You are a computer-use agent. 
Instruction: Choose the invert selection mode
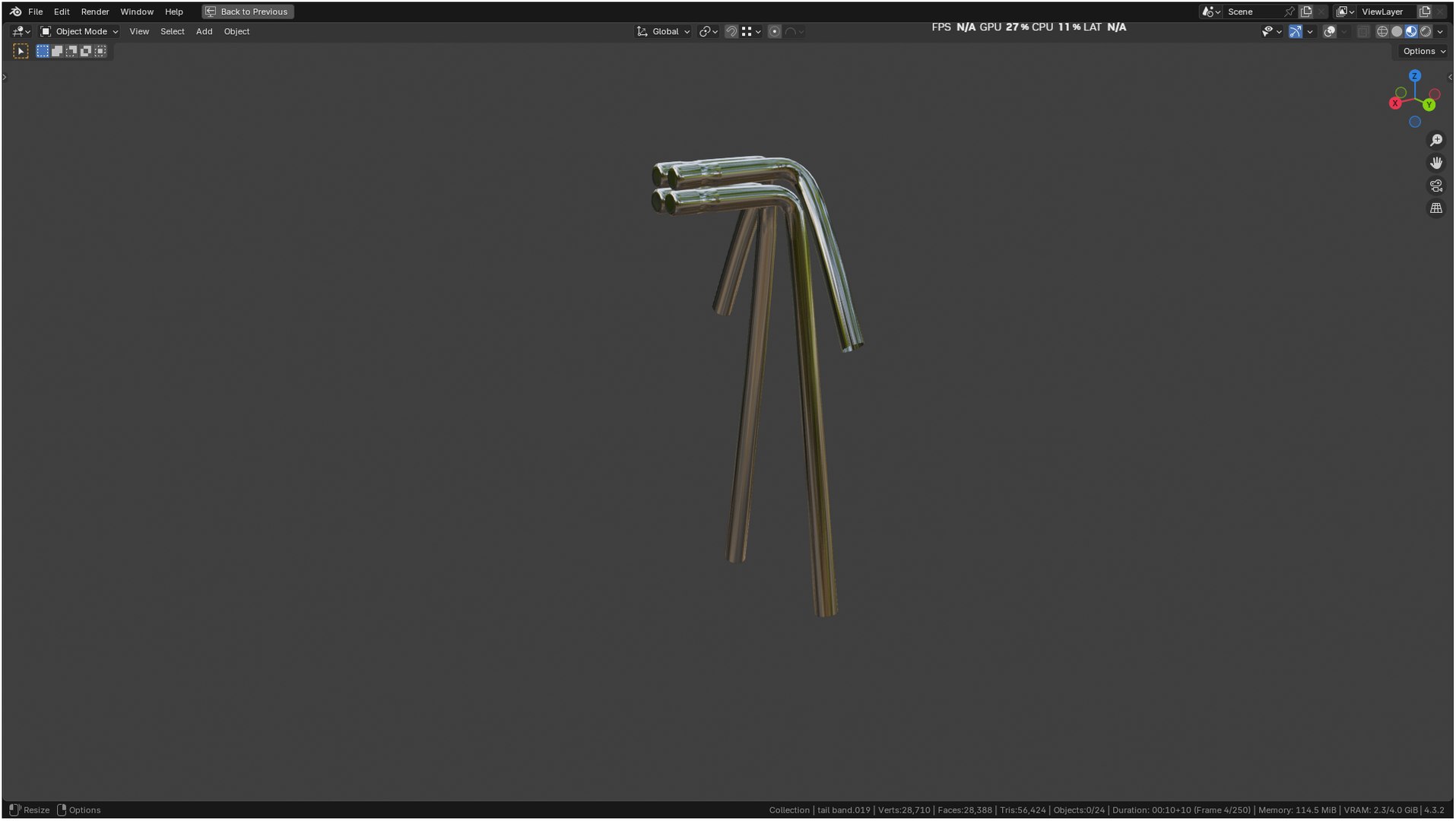click(86, 51)
